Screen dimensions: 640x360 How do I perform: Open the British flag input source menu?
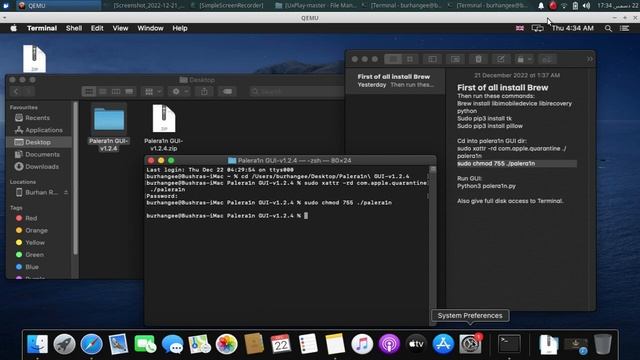point(520,28)
